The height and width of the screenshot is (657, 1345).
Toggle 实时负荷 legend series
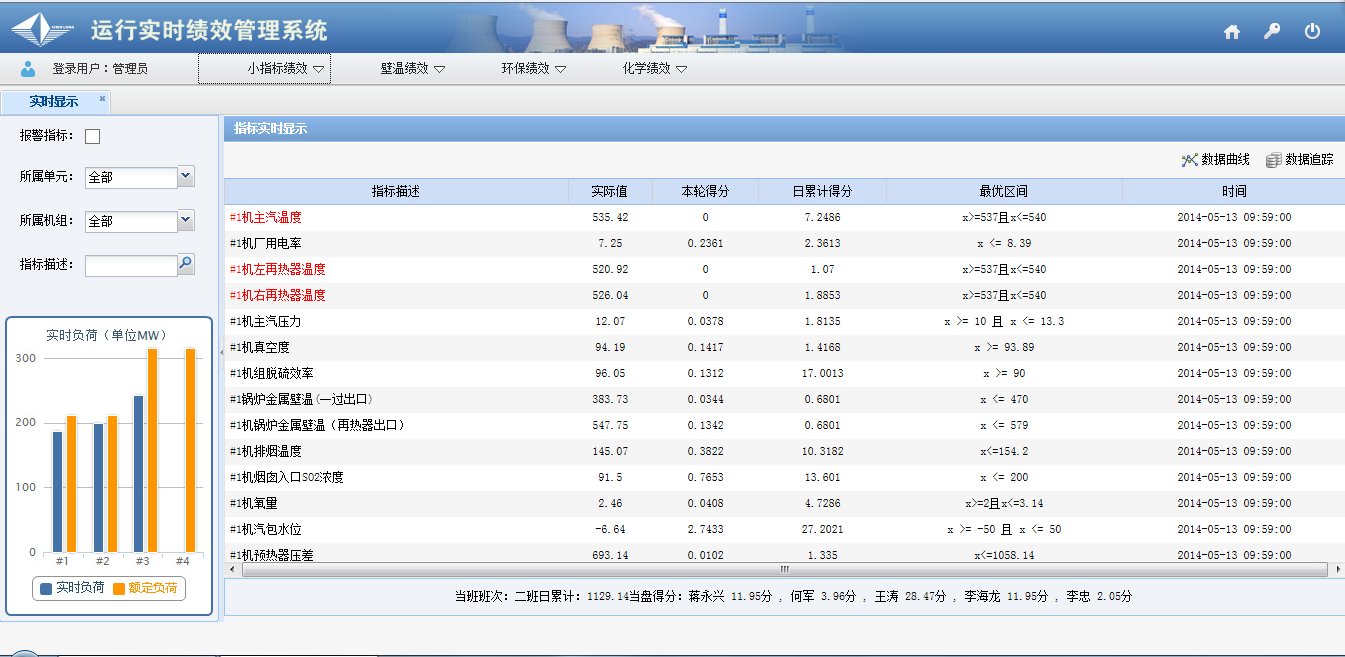tap(72, 589)
